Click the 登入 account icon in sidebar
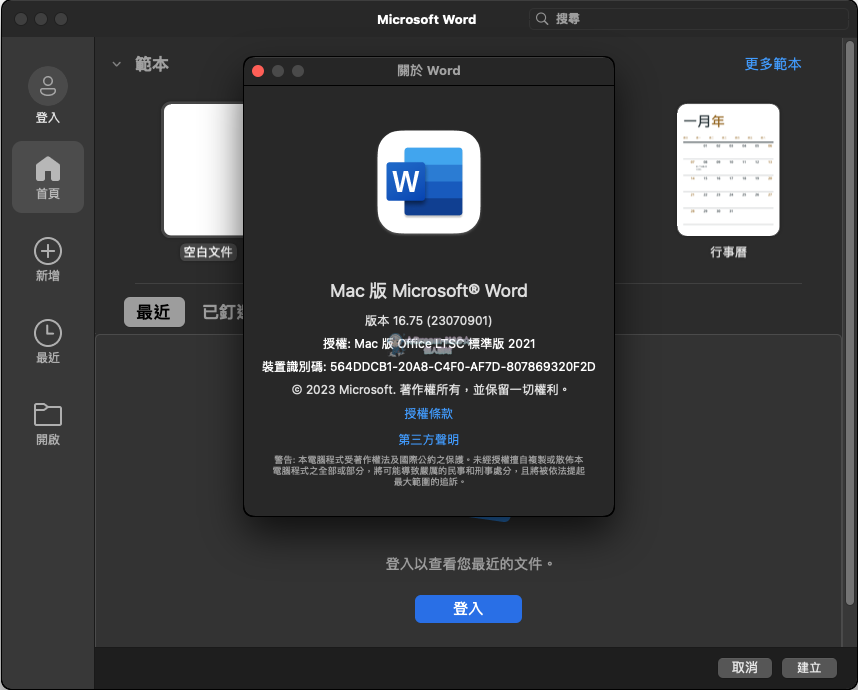 click(47, 94)
